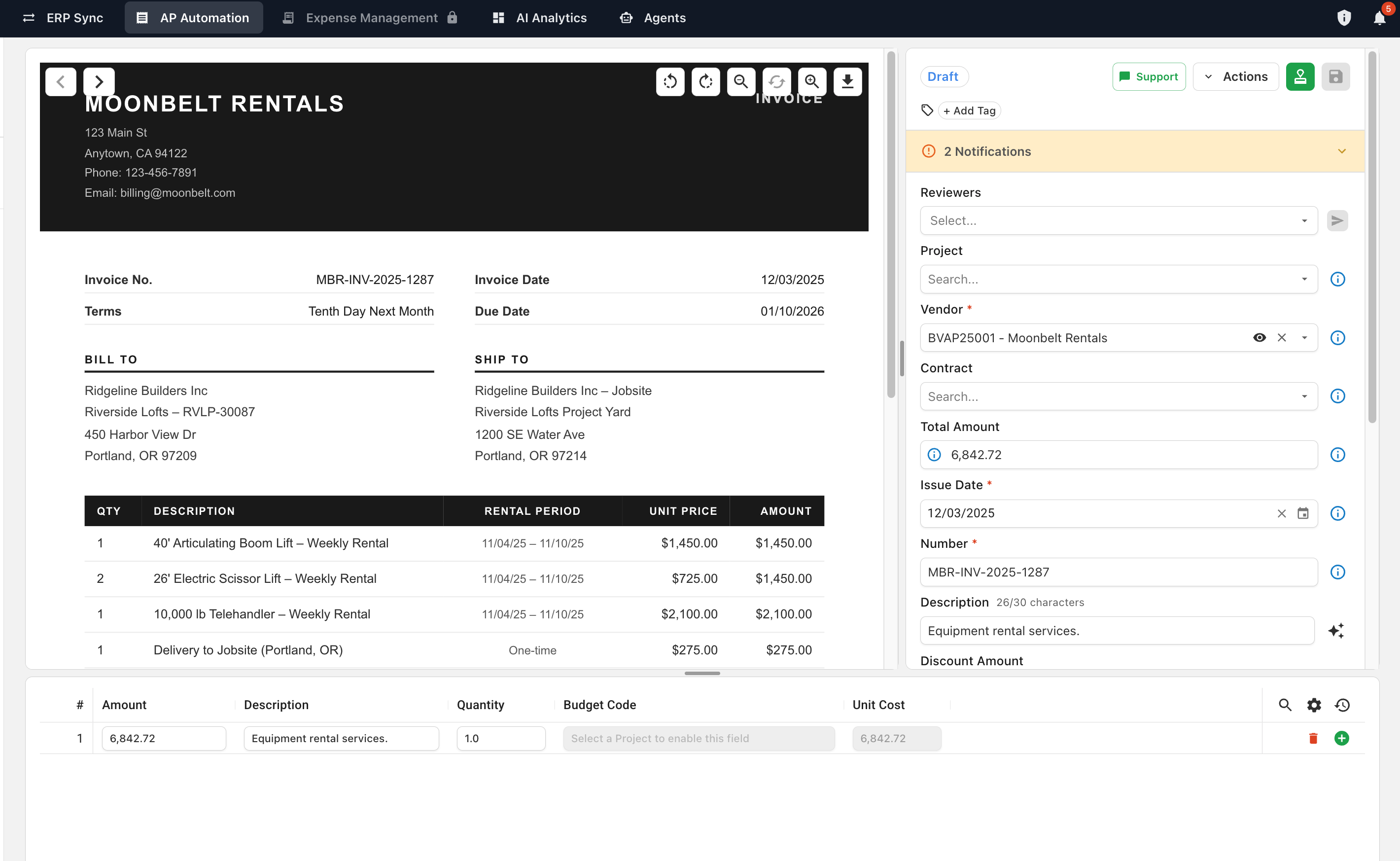Edit line item 1 Quantity field
Viewport: 1400px width, 861px height.
[501, 739]
